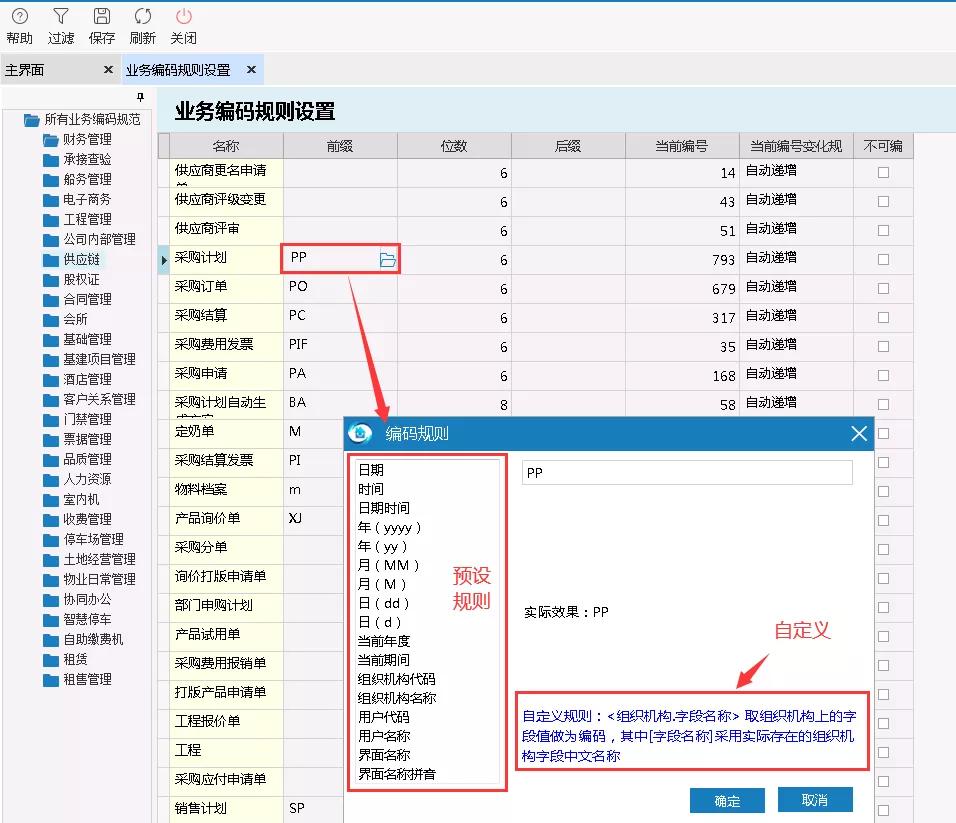Choose 日（dd） from the preset rules
Viewport: 956px width, 823px height.
pos(383,604)
